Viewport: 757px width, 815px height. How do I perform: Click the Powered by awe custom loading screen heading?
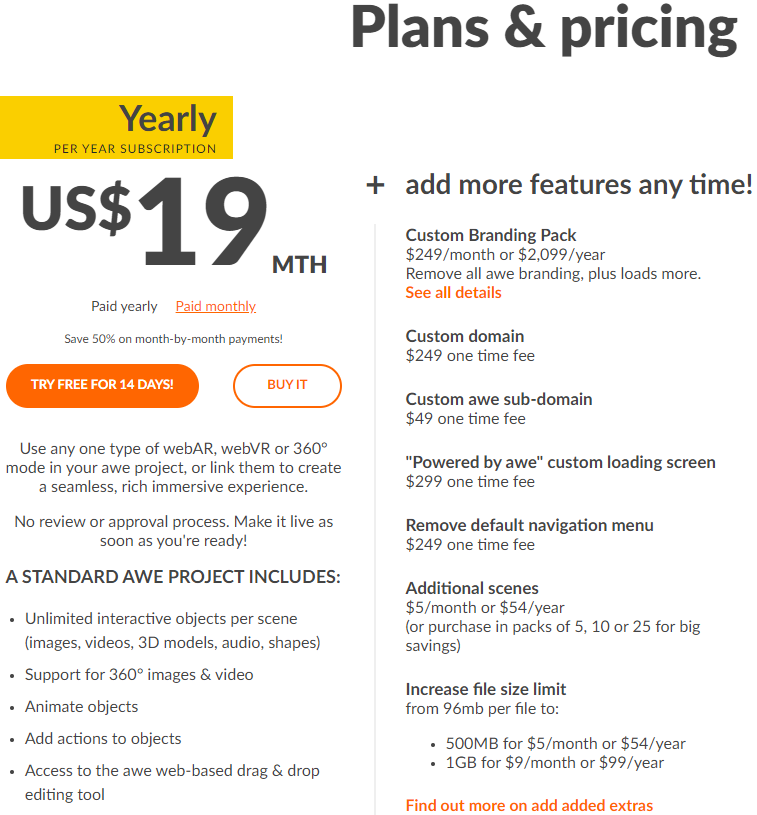click(560, 462)
